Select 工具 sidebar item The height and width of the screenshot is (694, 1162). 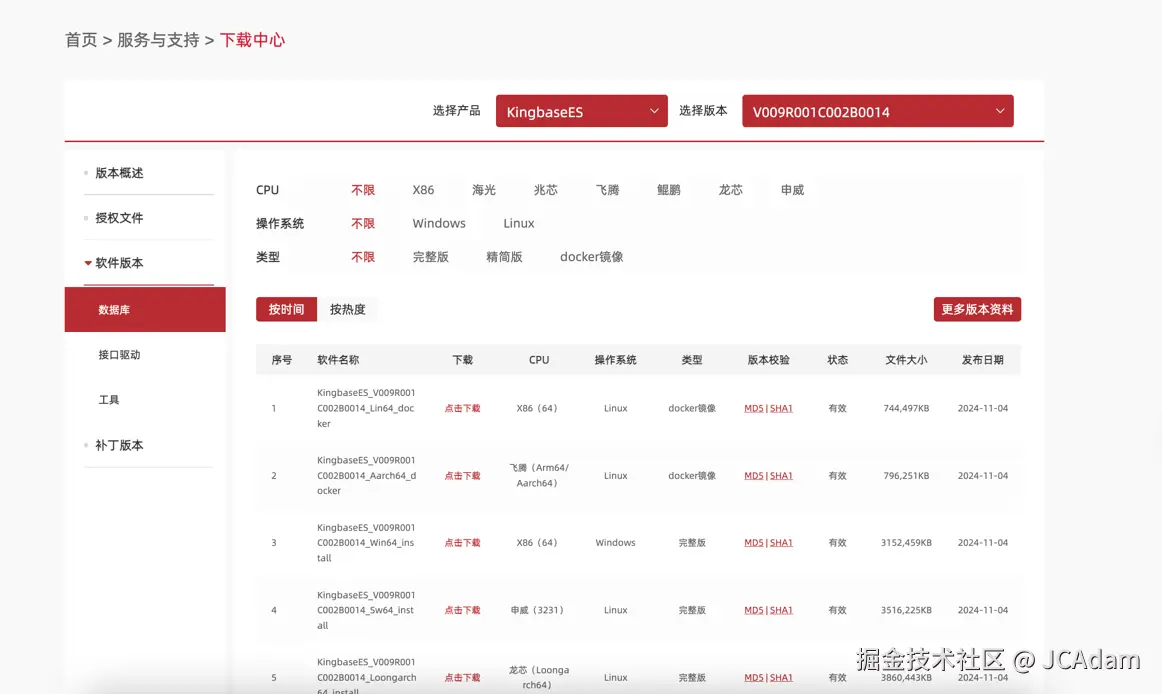pyautogui.click(x=108, y=400)
